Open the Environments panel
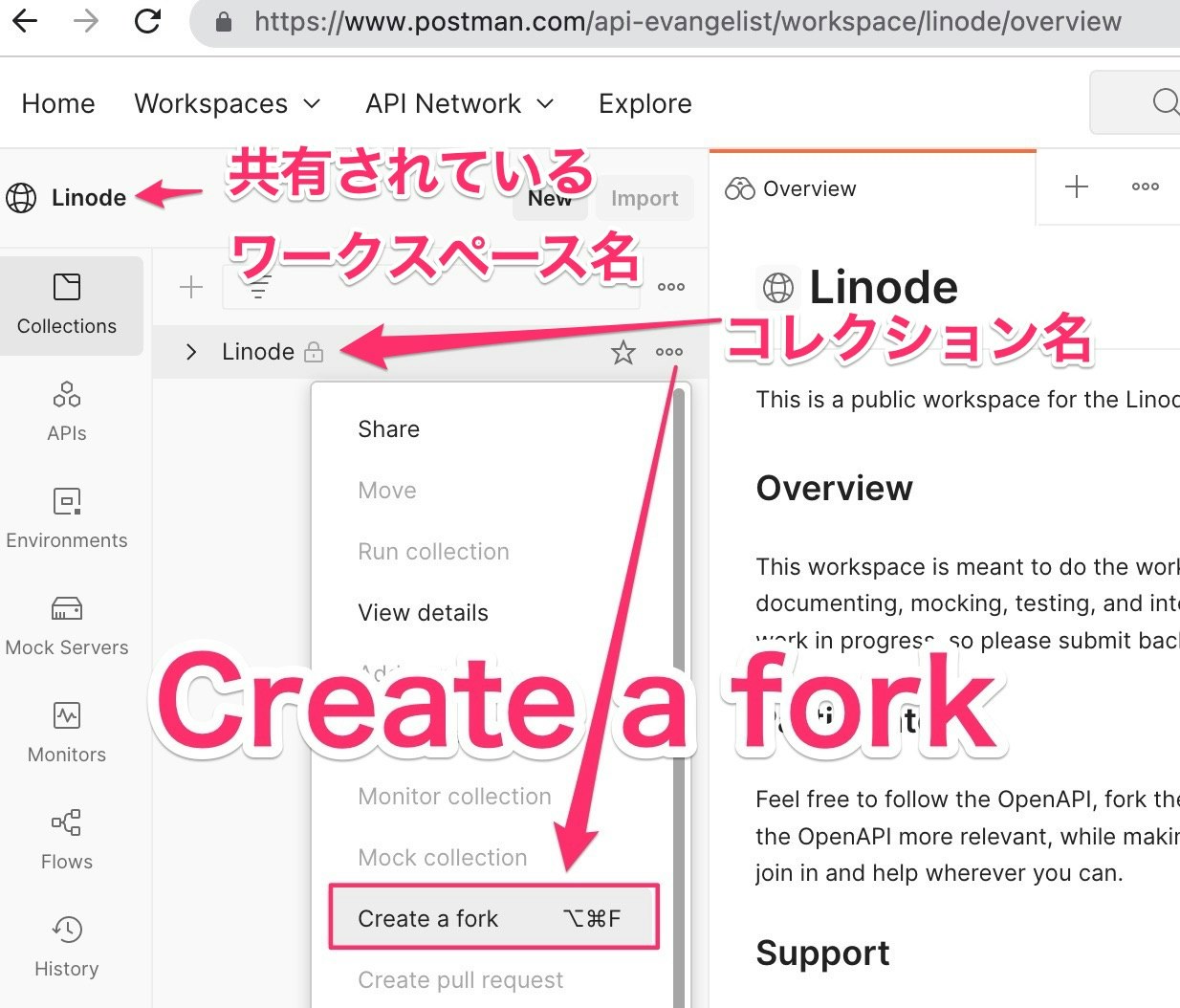This screenshot has width=1180, height=1008. (65, 516)
